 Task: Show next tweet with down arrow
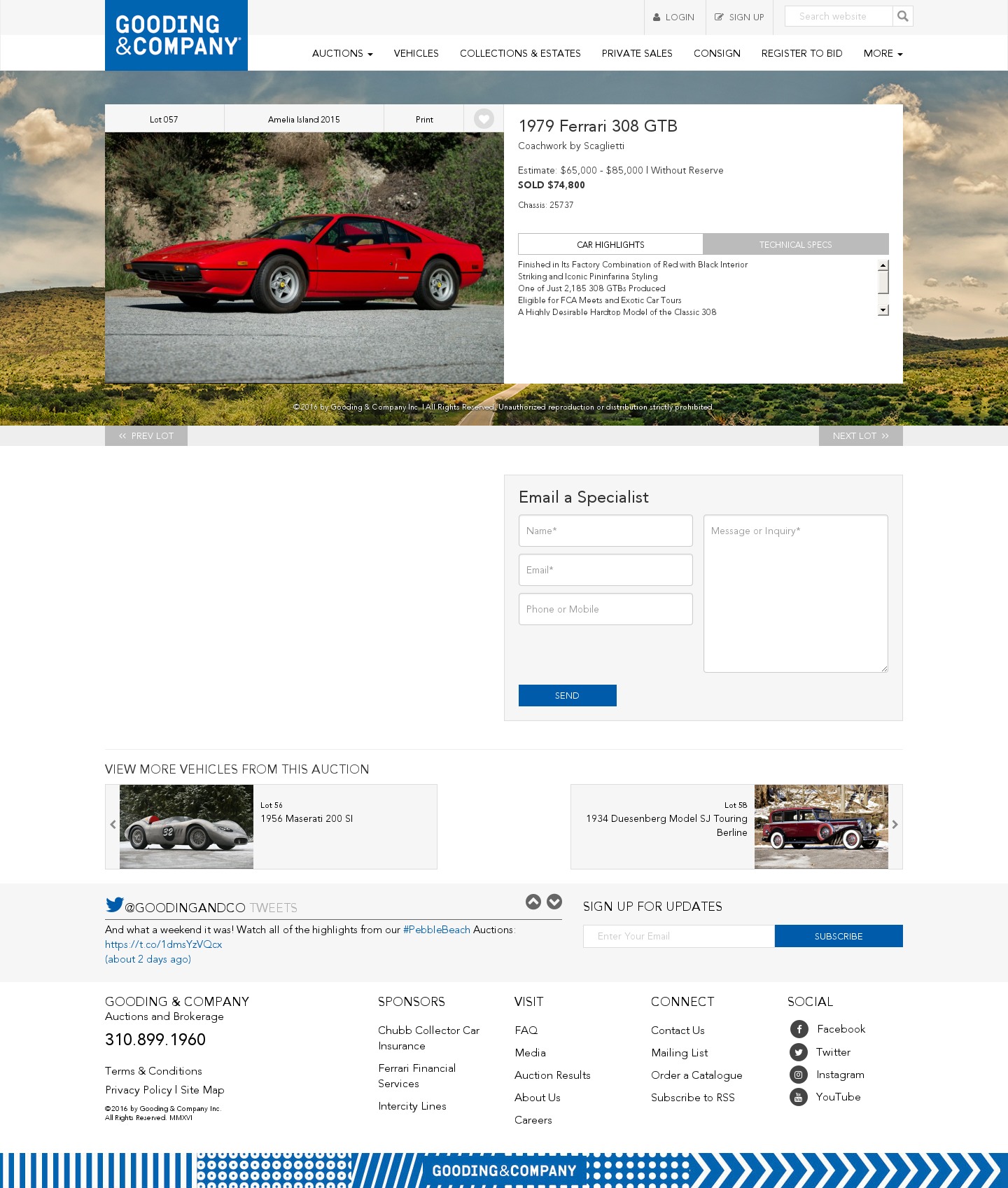point(554,902)
